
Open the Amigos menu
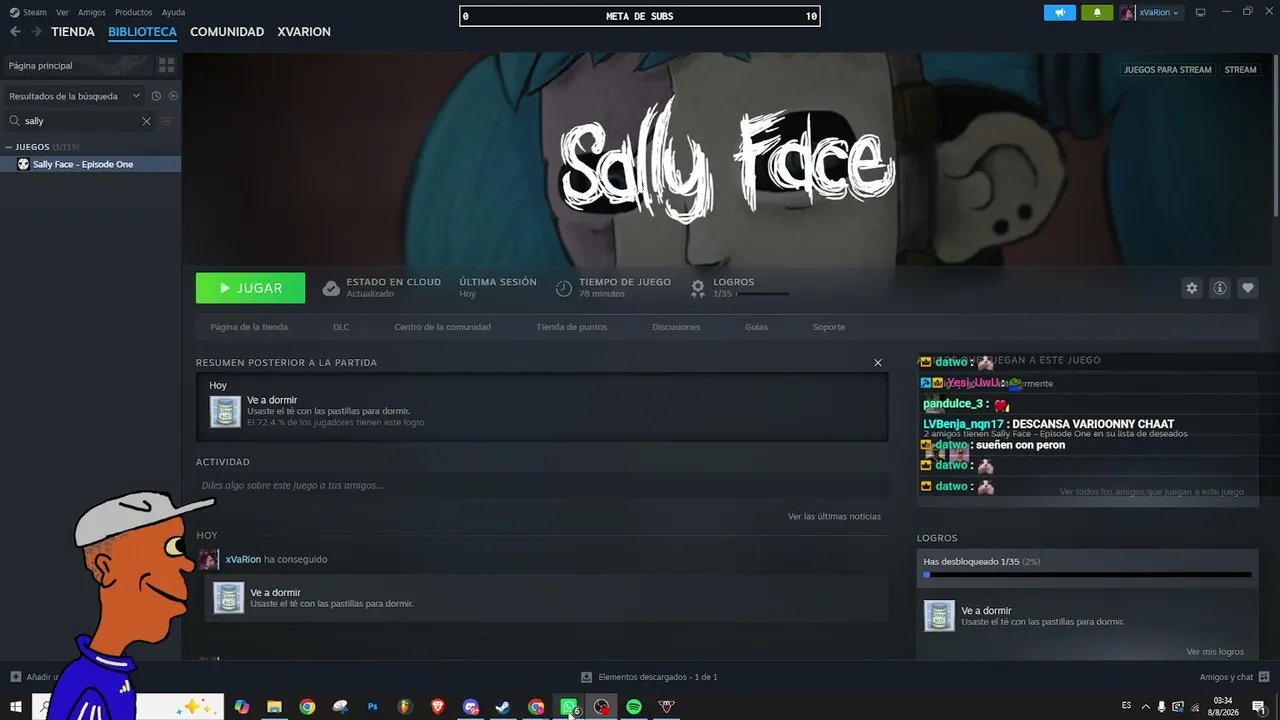point(92,13)
